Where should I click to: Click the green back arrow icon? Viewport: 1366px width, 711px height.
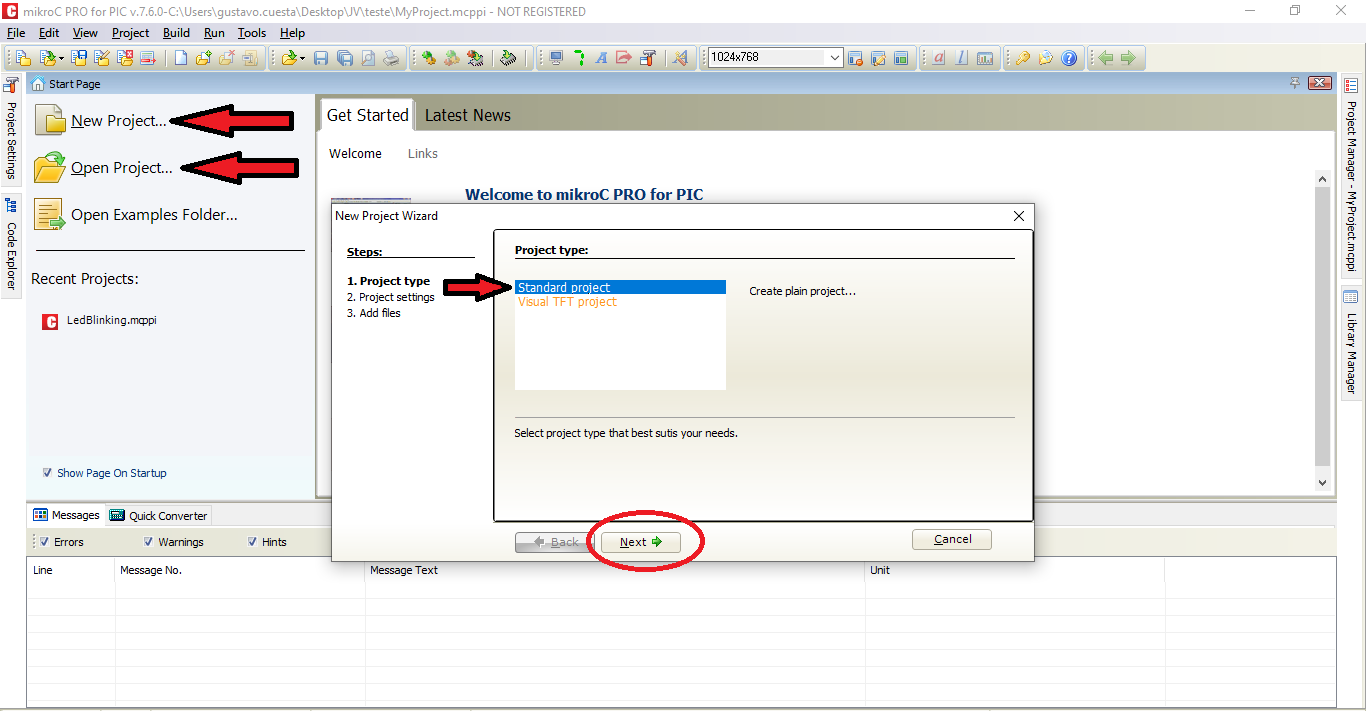click(1105, 58)
